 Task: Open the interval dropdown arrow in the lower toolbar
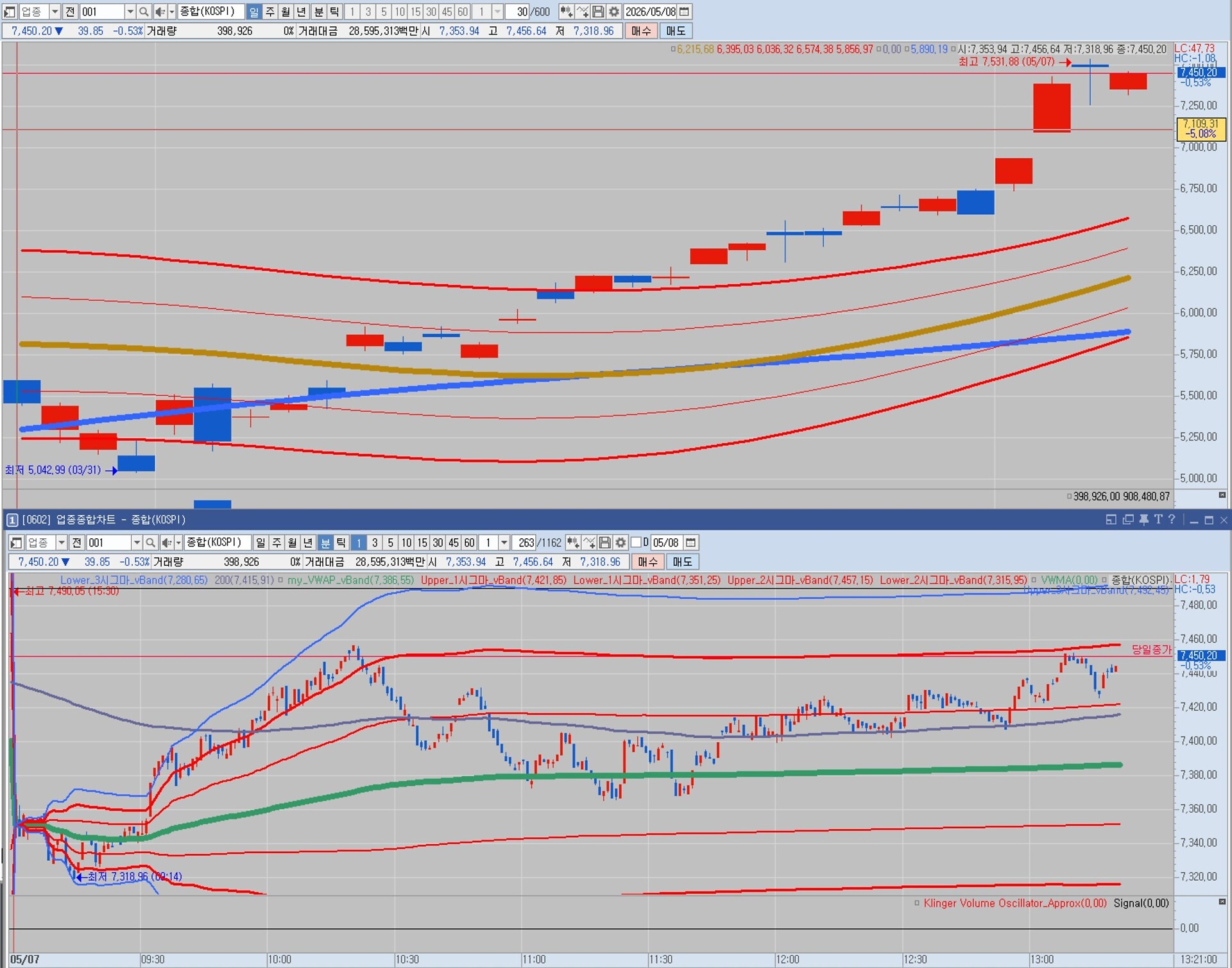pos(504,543)
